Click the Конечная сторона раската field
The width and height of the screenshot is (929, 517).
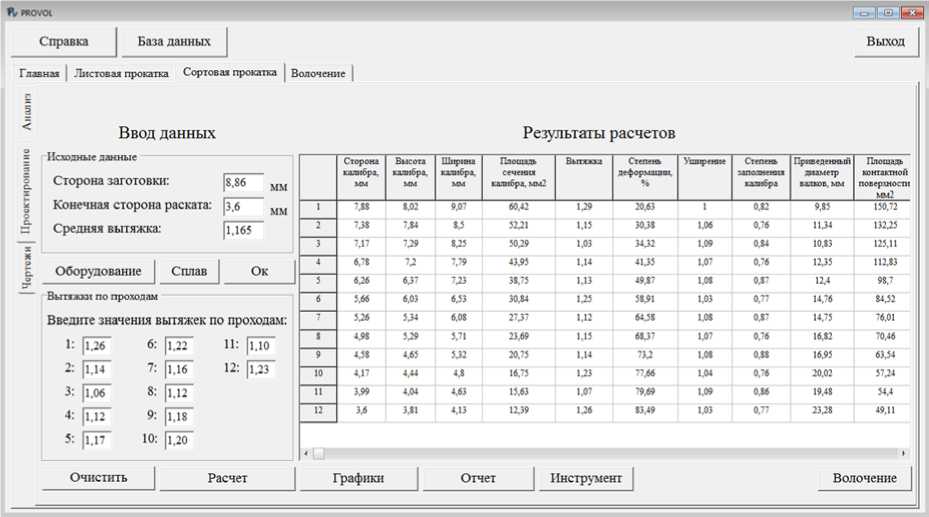[x=244, y=206]
